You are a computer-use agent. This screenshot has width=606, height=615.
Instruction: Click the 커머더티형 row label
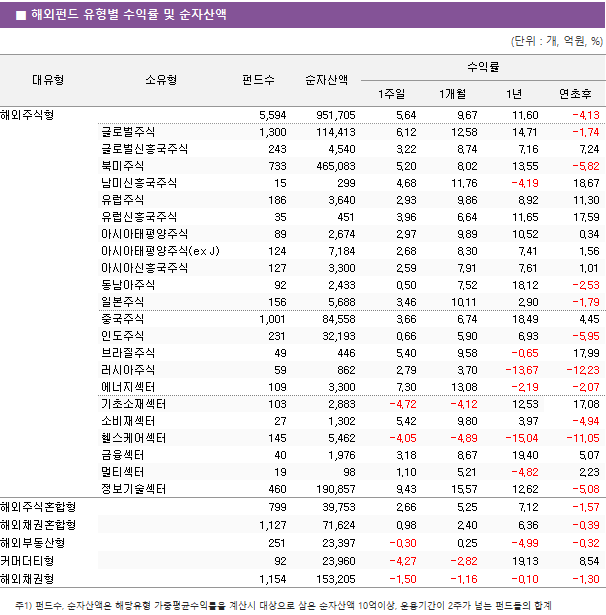[x=27, y=561]
